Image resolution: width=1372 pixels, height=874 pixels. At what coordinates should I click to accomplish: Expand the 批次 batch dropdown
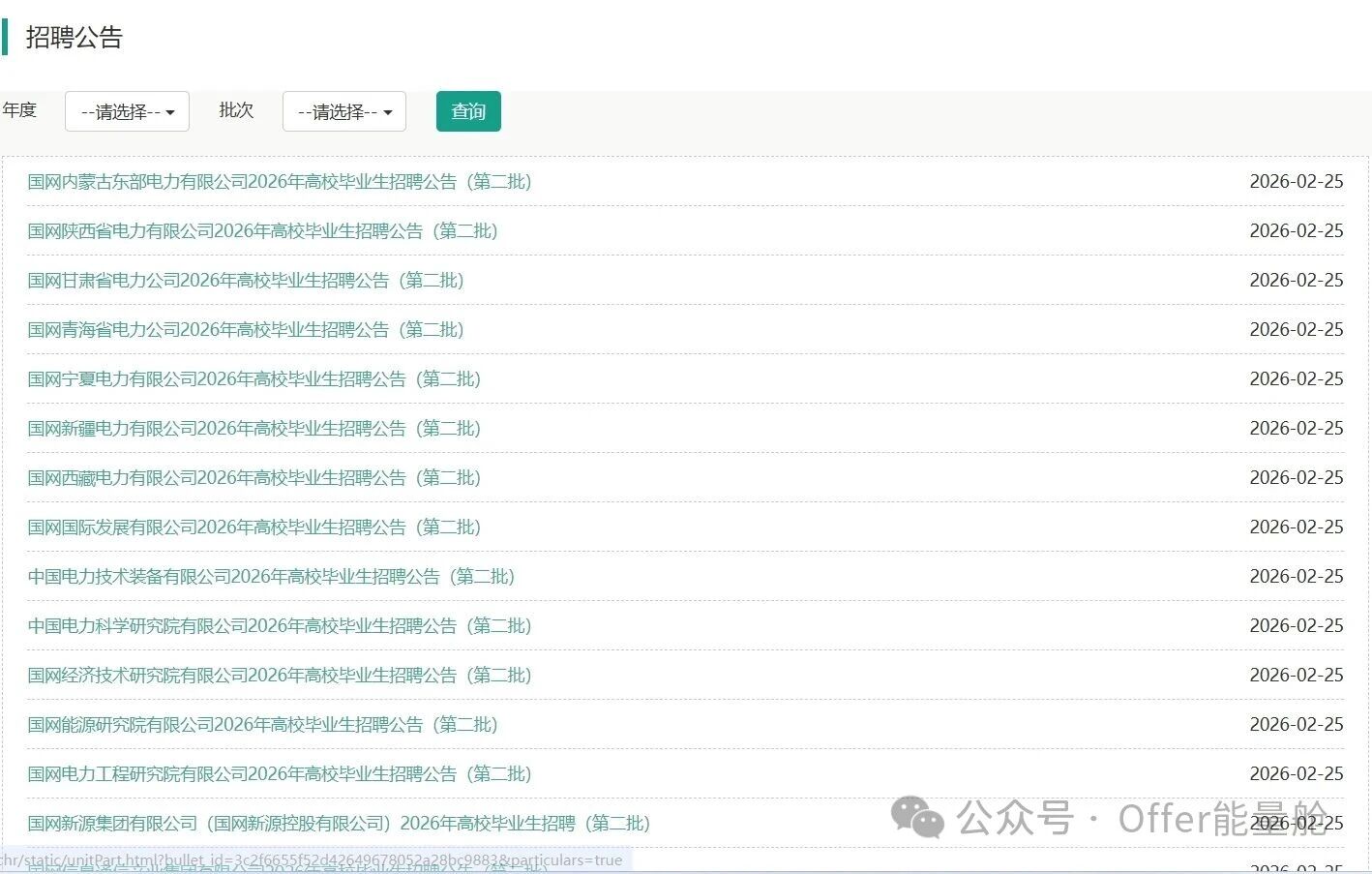coord(343,111)
